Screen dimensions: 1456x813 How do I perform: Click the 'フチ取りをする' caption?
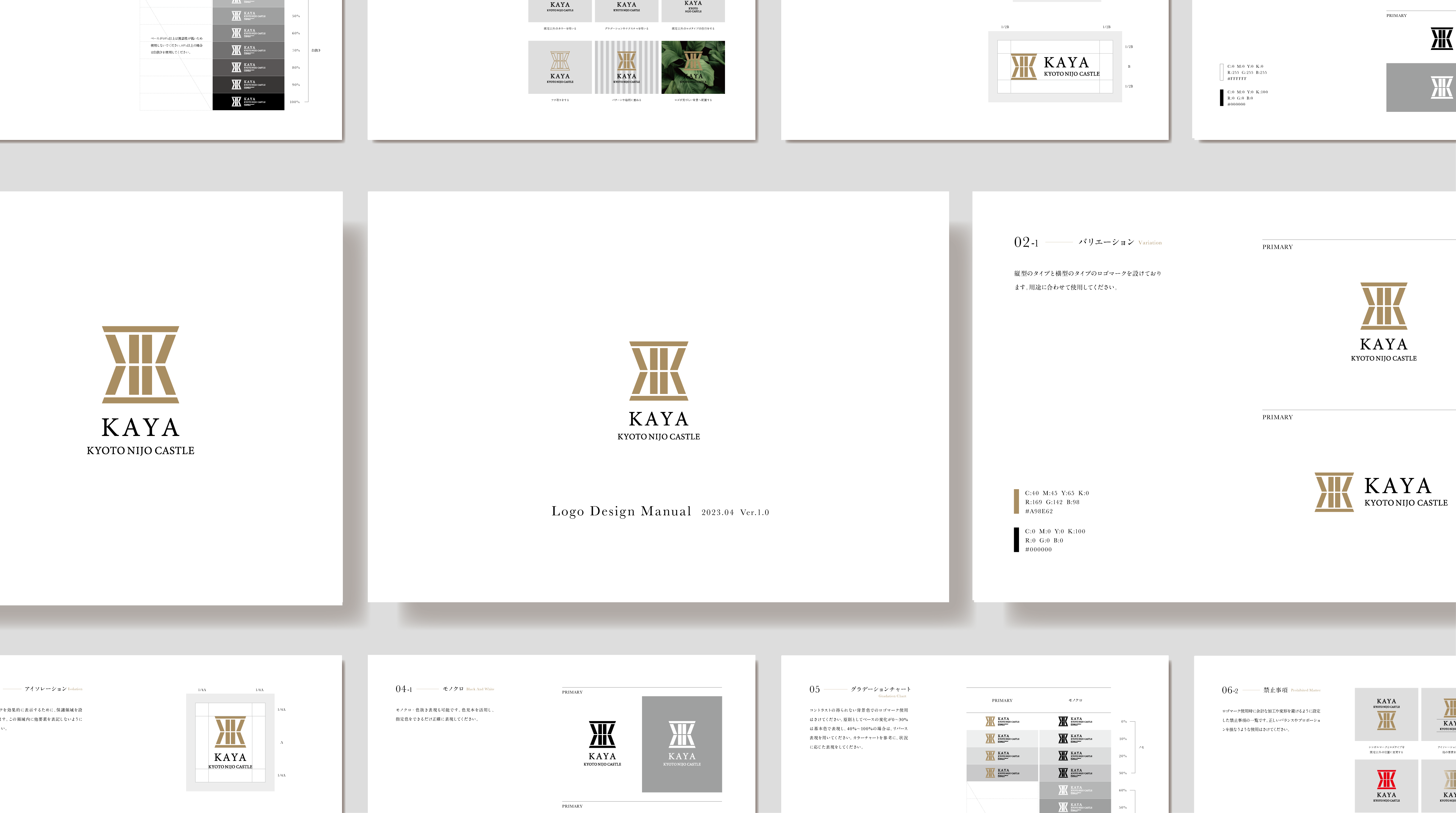point(560,100)
